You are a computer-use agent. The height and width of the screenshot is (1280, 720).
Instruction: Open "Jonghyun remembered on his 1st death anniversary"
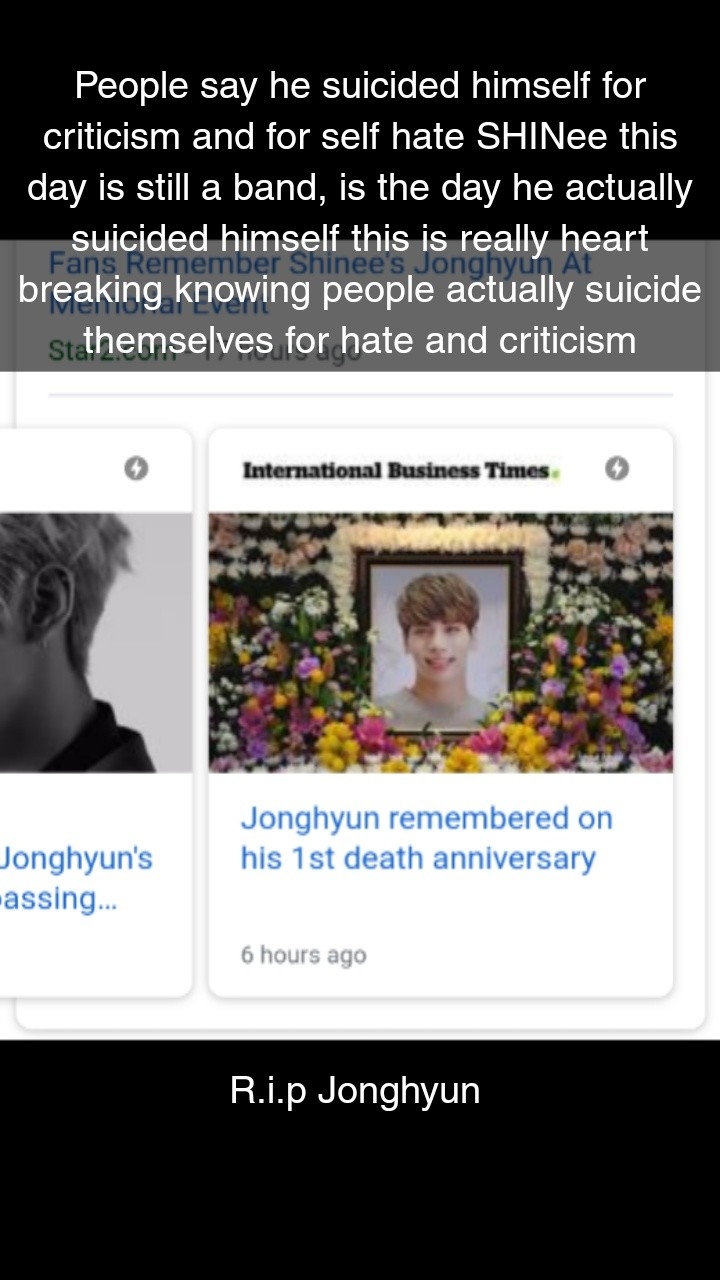click(x=426, y=838)
